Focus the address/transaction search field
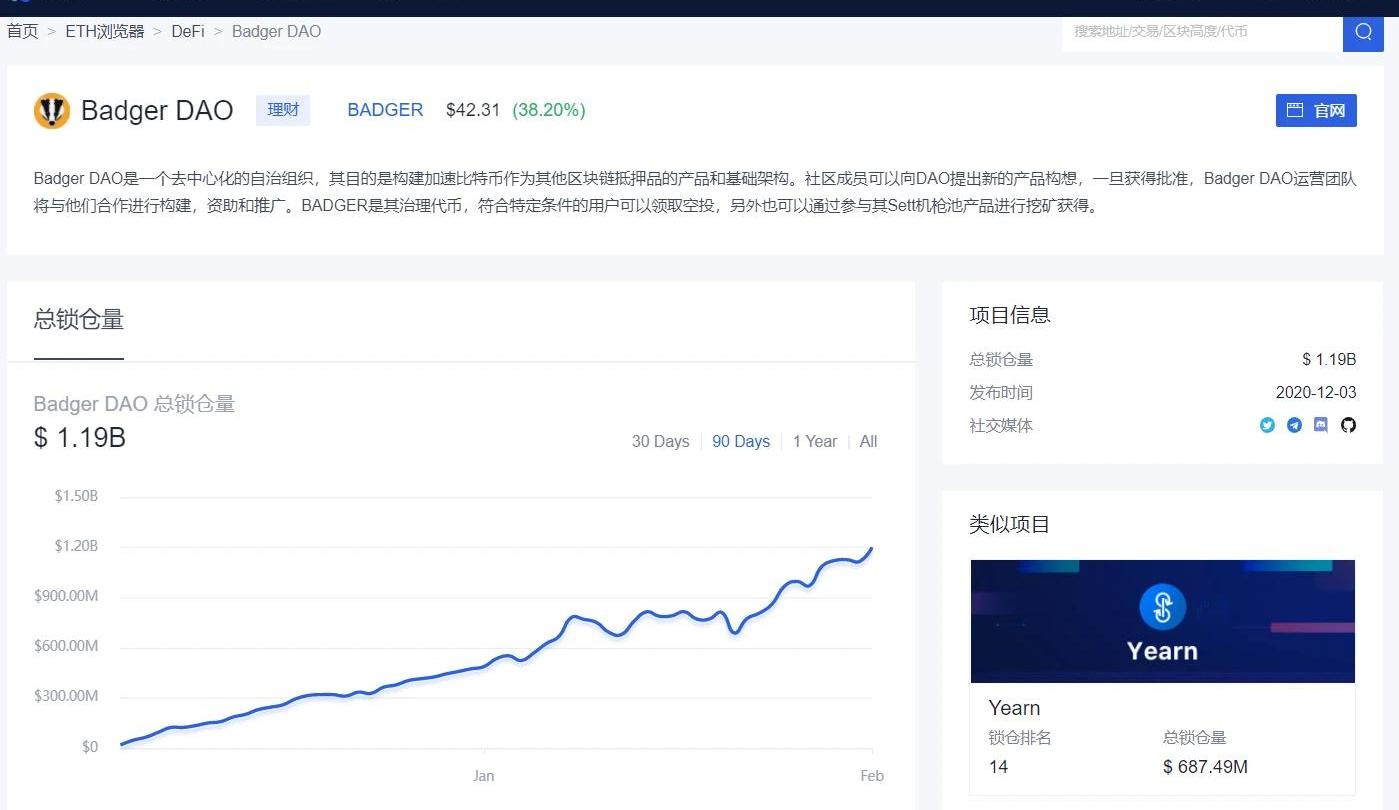The height and width of the screenshot is (810, 1399). pos(1200,32)
